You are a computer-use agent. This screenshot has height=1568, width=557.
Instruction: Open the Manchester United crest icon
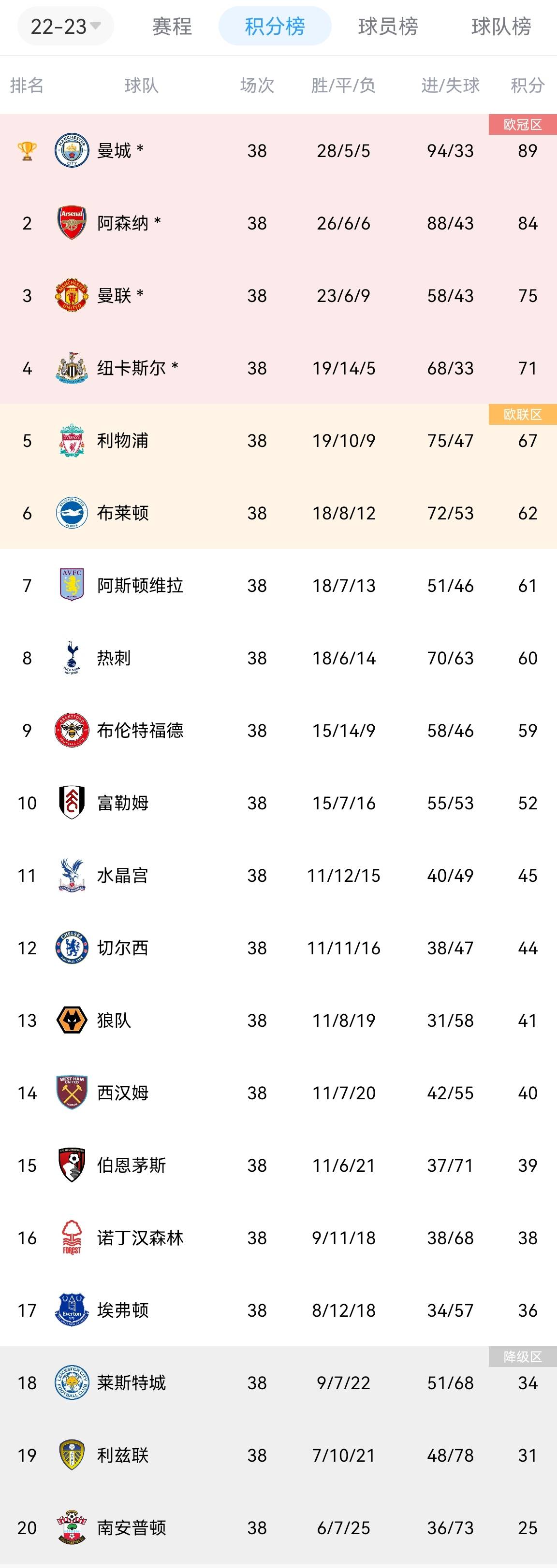coord(72,295)
